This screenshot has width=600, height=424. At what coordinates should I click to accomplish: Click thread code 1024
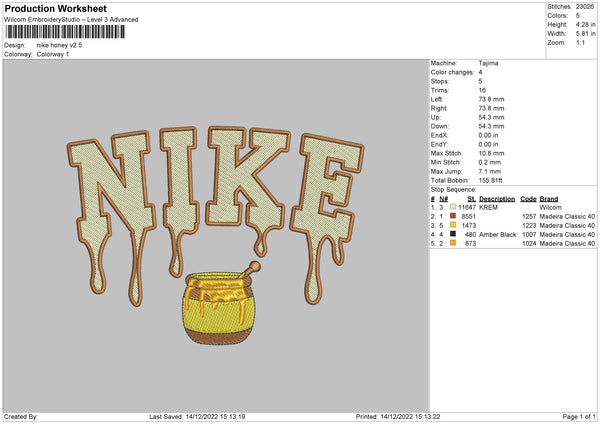[x=529, y=243]
